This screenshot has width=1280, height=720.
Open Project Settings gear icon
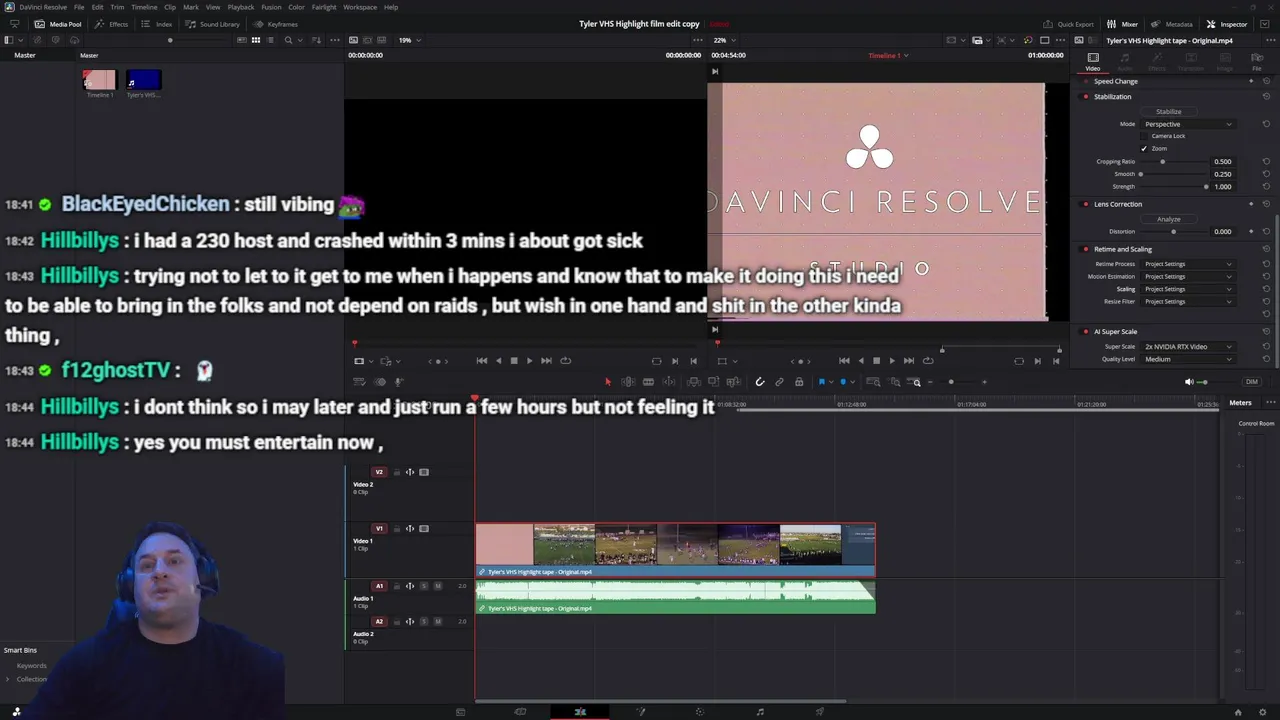[x=1263, y=712]
